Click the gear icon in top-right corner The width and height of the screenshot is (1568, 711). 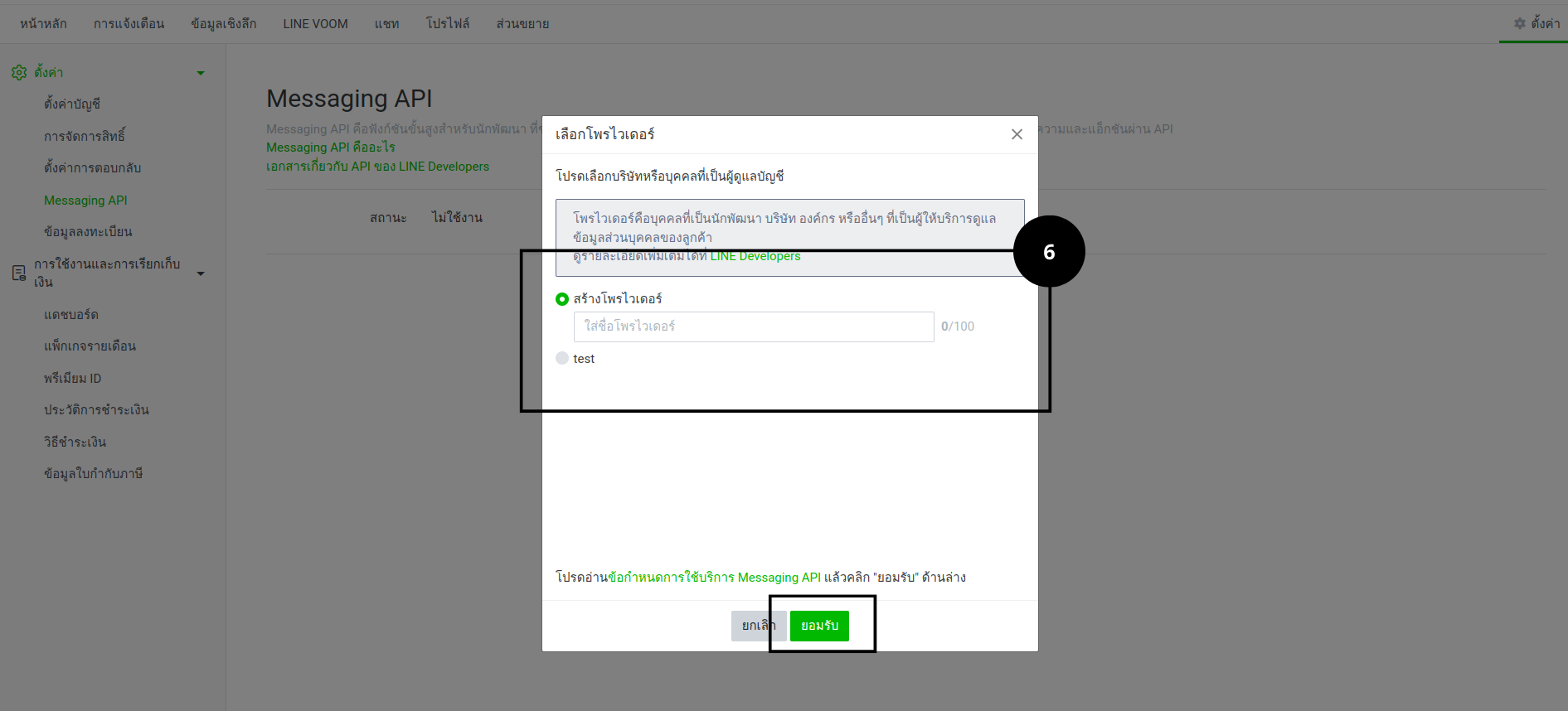1520,23
